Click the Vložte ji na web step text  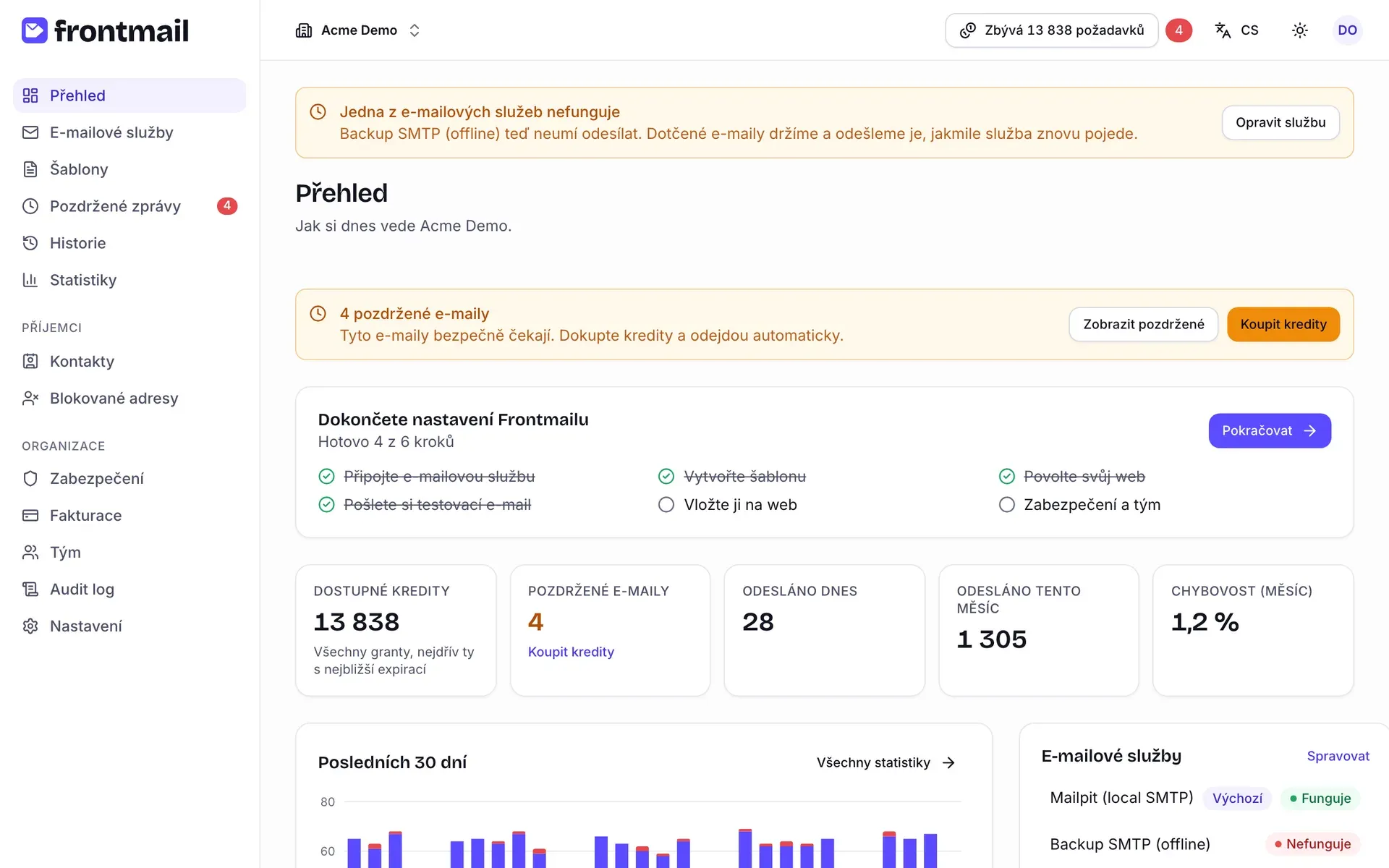740,505
